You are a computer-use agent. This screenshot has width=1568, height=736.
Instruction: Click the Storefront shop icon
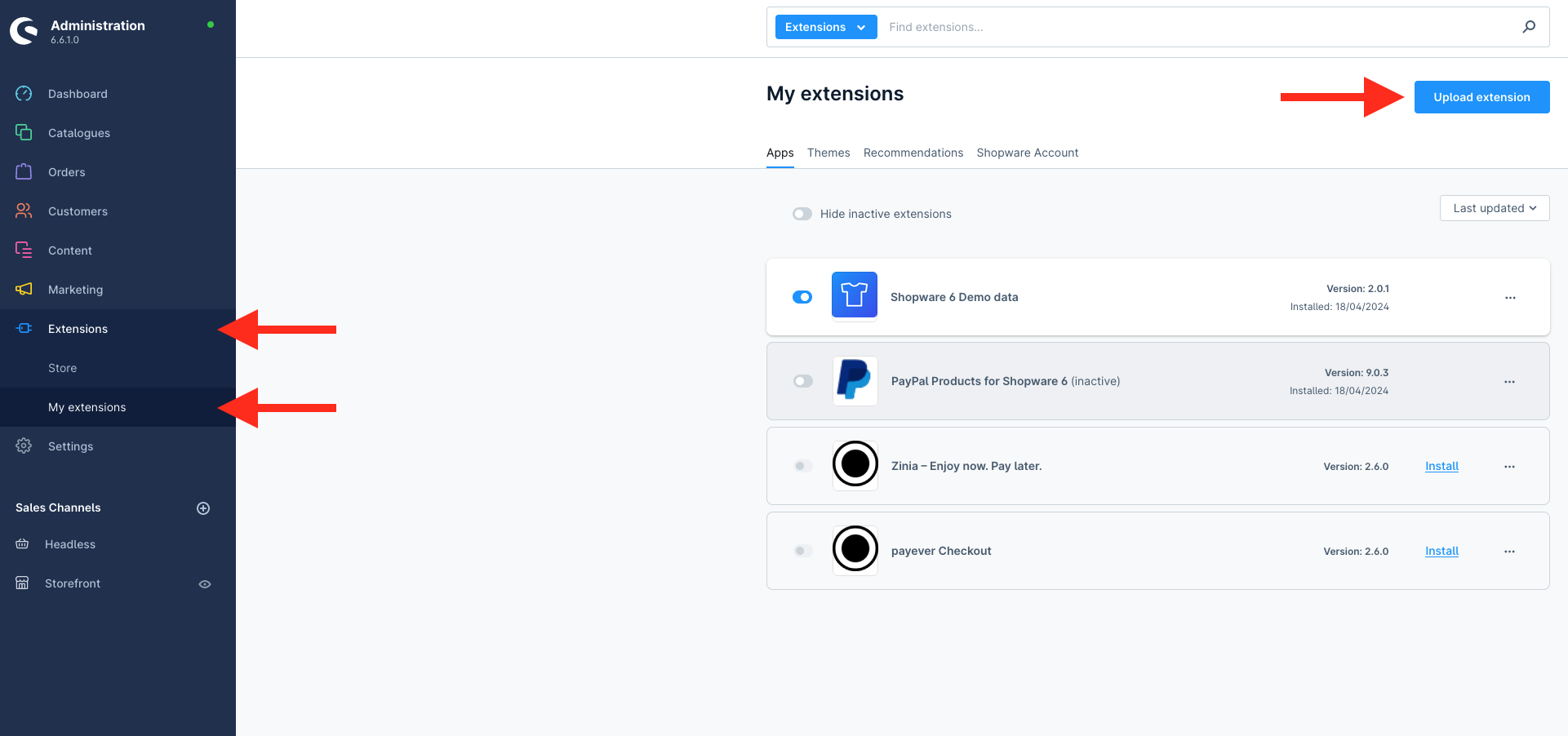(x=22, y=583)
